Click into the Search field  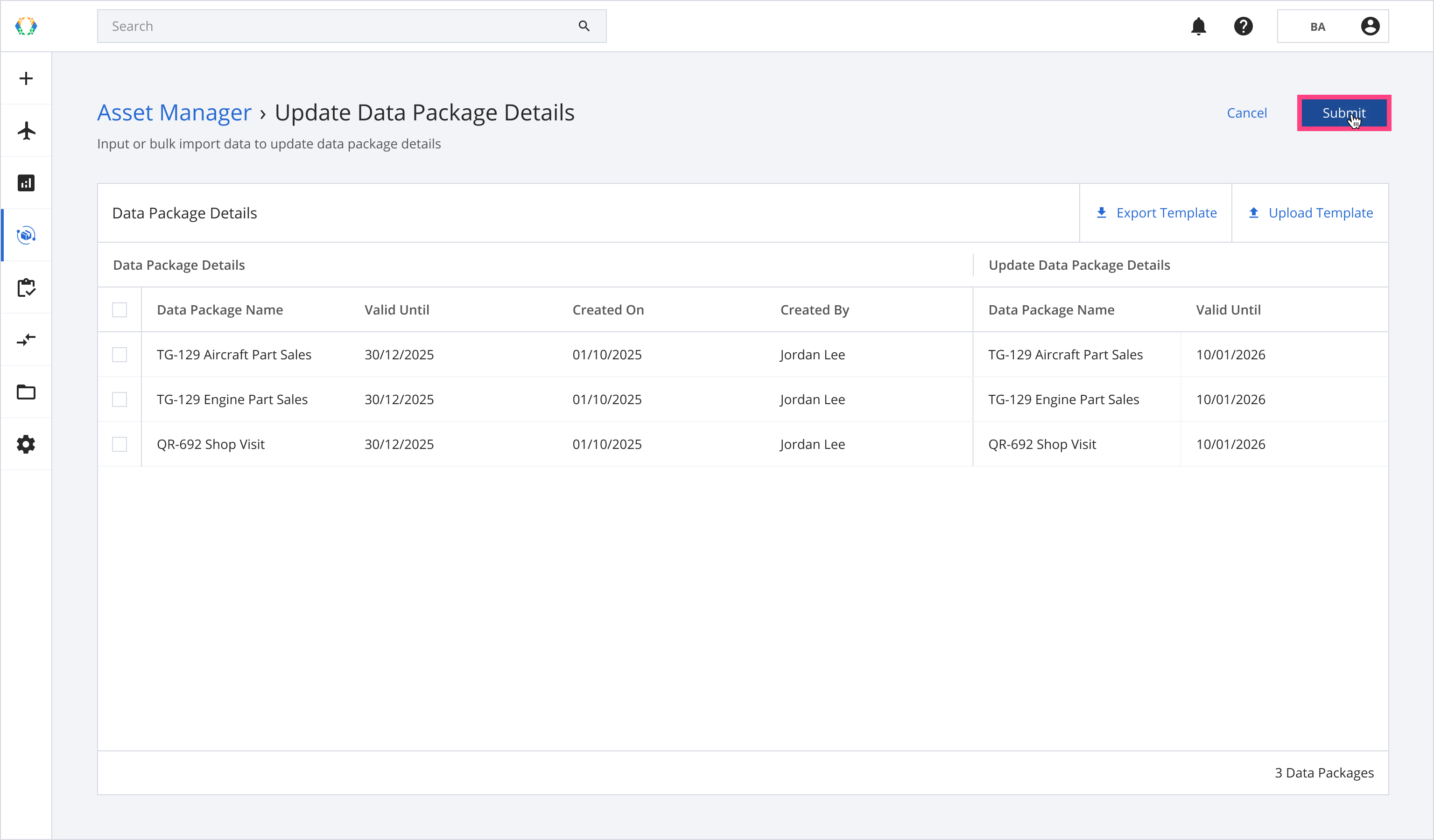pos(341,26)
